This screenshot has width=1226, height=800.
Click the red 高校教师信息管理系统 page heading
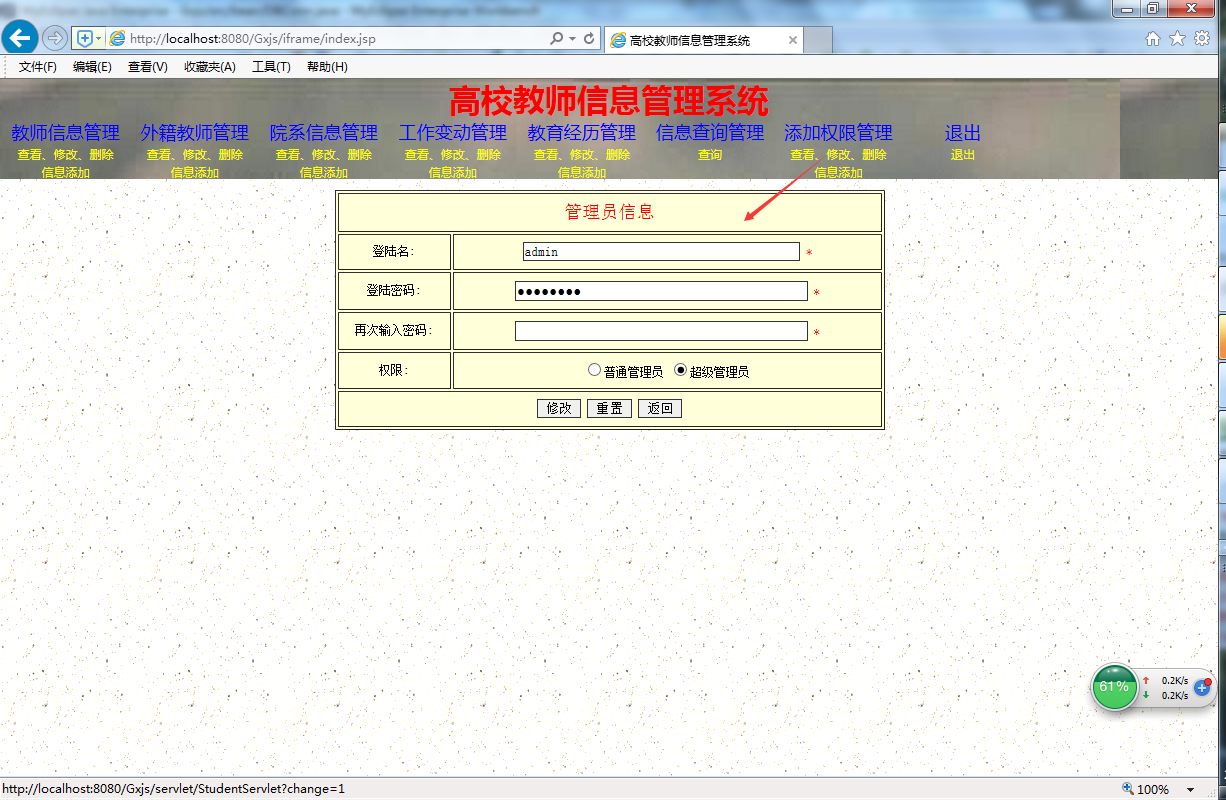pyautogui.click(x=609, y=101)
